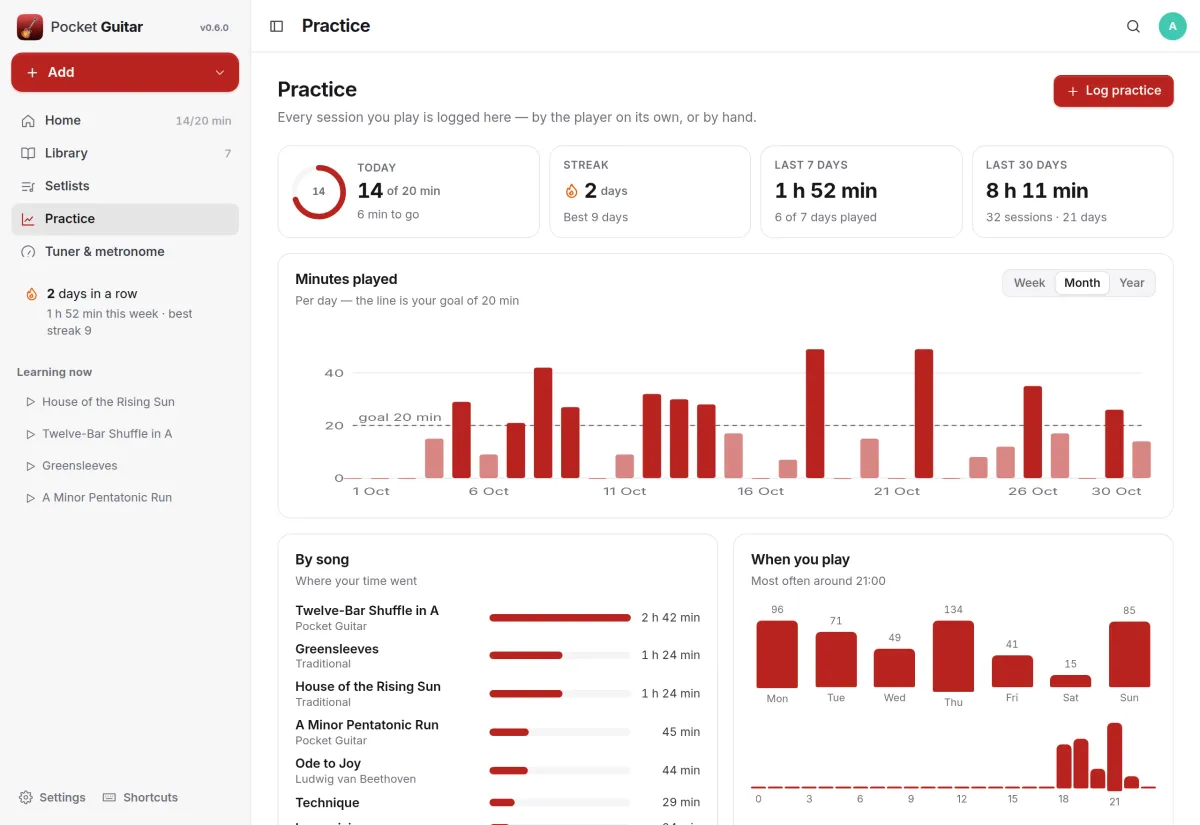1200x825 pixels.
Task: Switch chart to Year view
Action: pos(1132,283)
